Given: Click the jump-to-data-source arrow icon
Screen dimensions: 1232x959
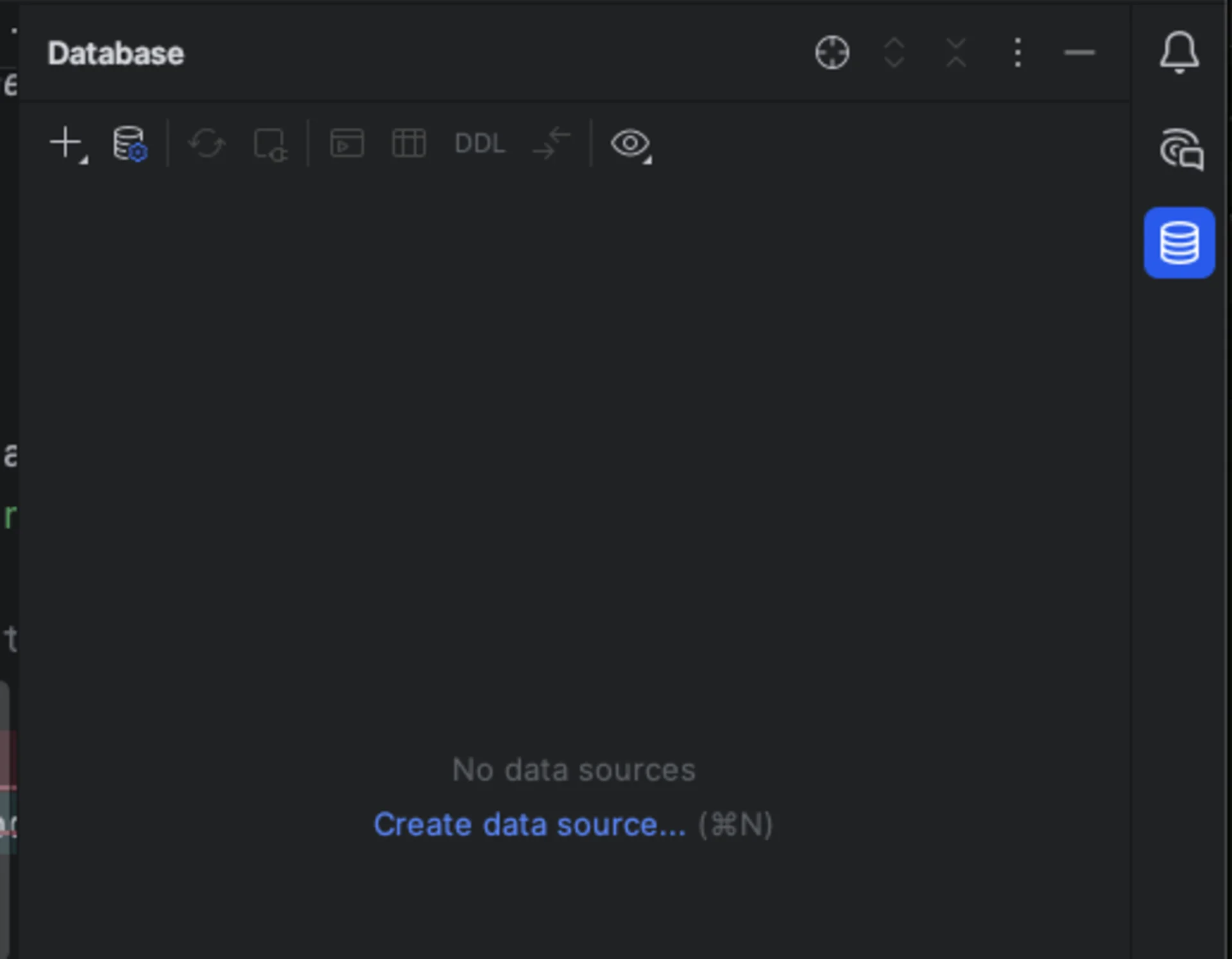Looking at the screenshot, I should click(551, 144).
